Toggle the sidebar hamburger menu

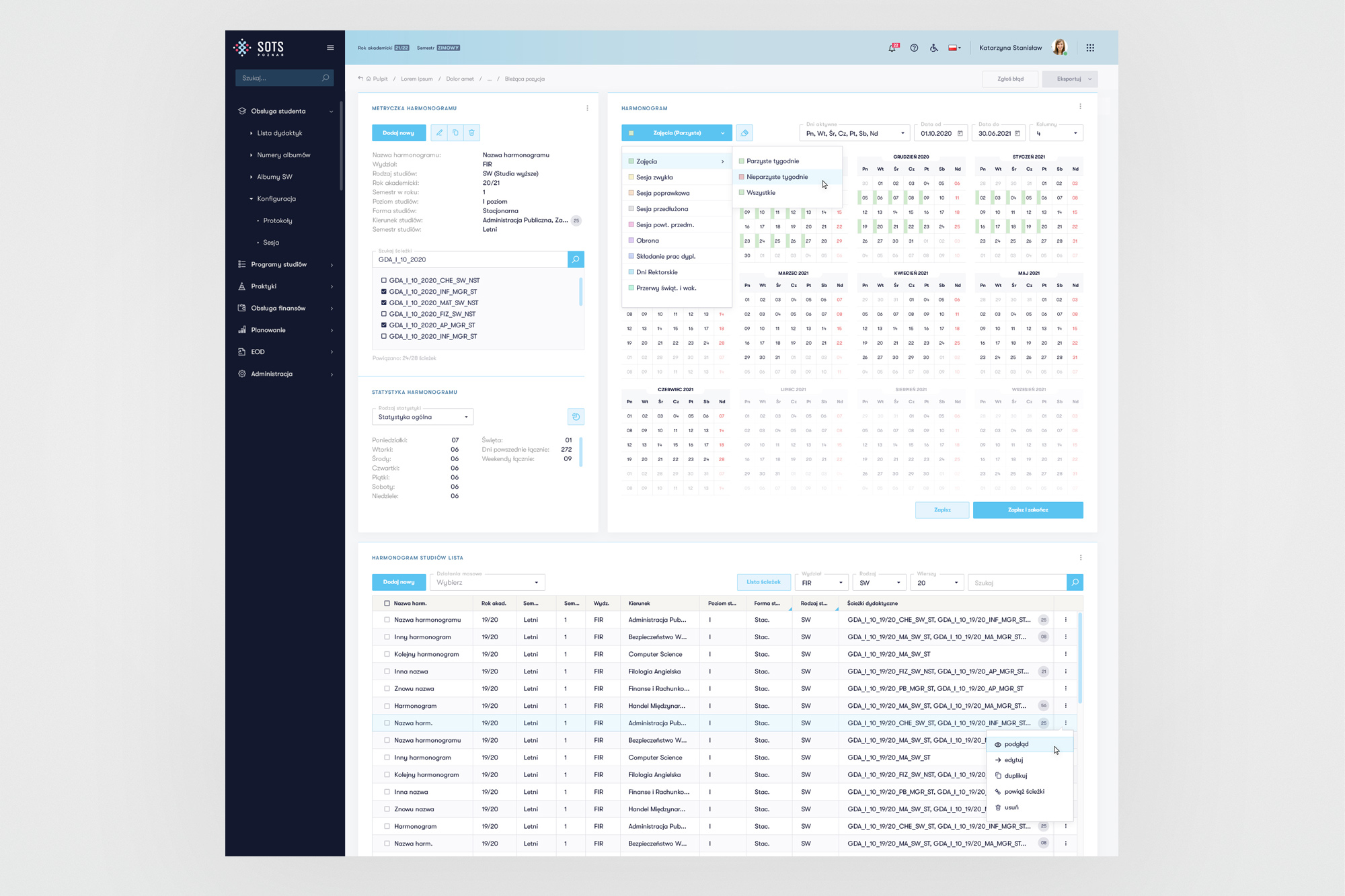pos(330,48)
